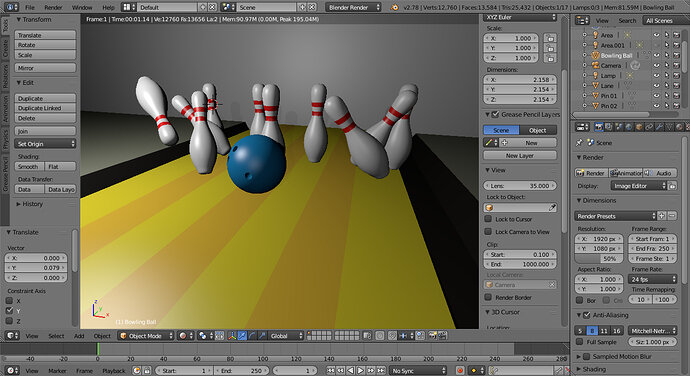Click the Camera object icon in outliner
Screen dimensions: 690x376
pyautogui.click(x=595, y=65)
